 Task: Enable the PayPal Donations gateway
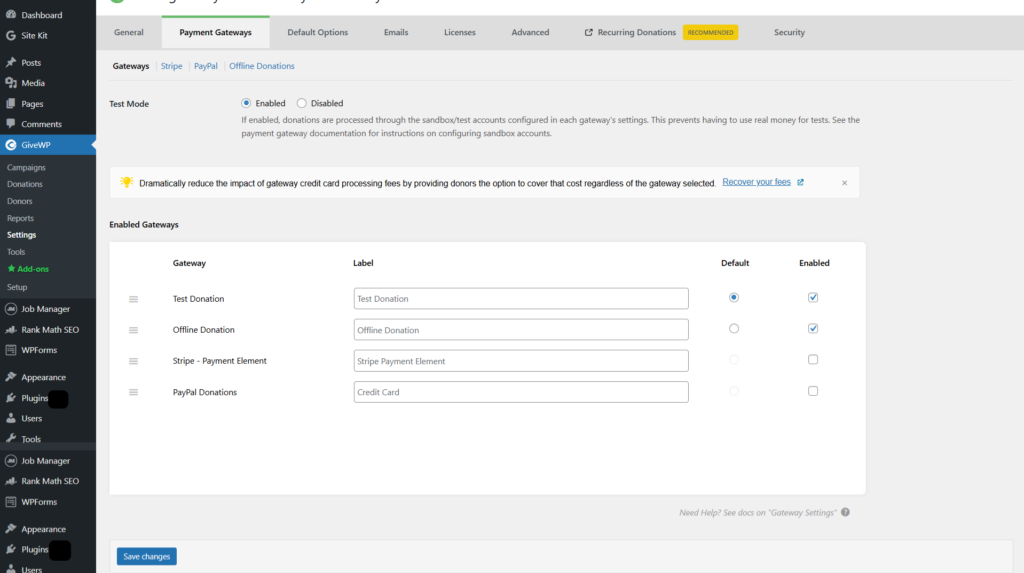(813, 391)
